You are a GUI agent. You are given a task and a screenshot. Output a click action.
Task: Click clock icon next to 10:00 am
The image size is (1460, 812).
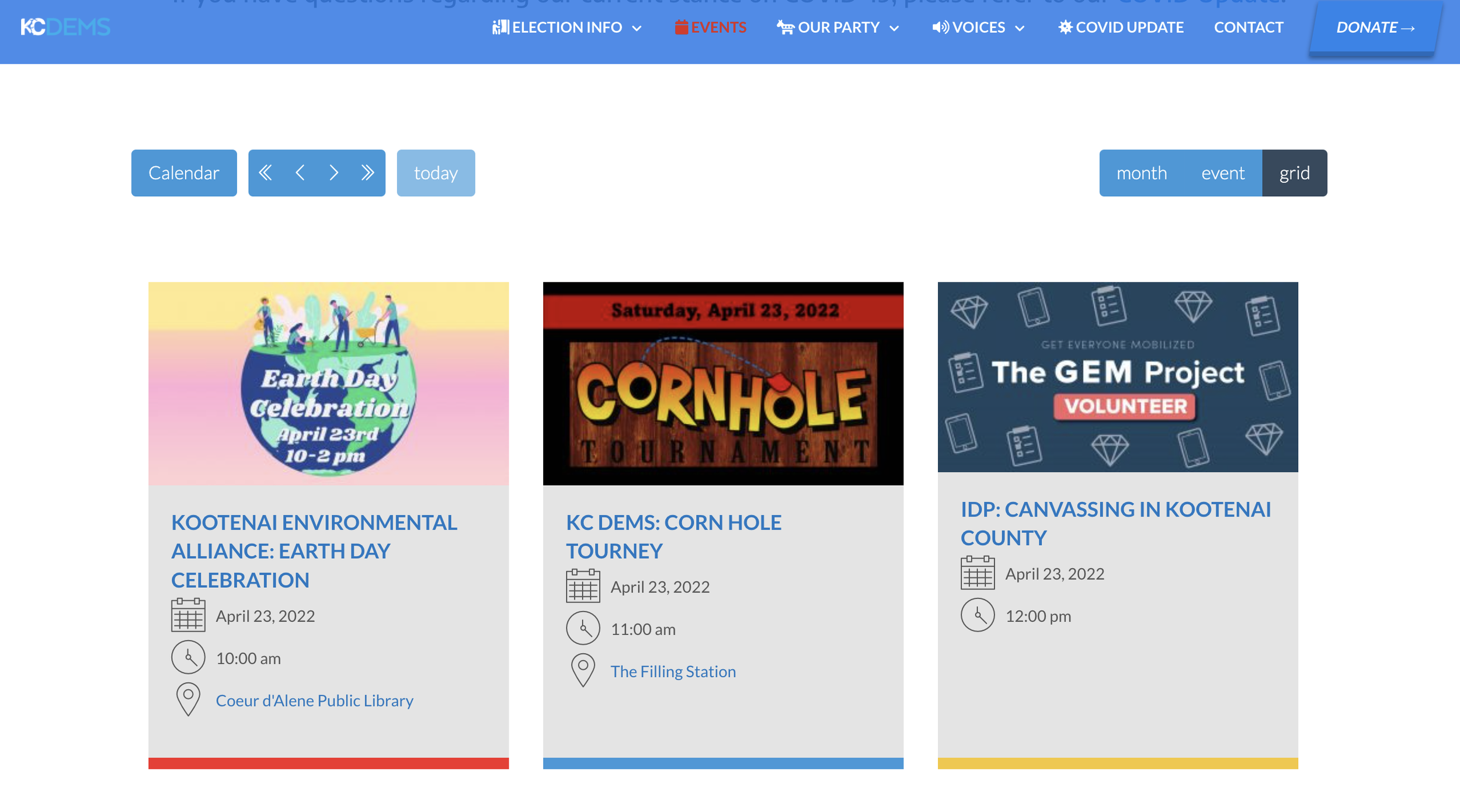coord(188,657)
